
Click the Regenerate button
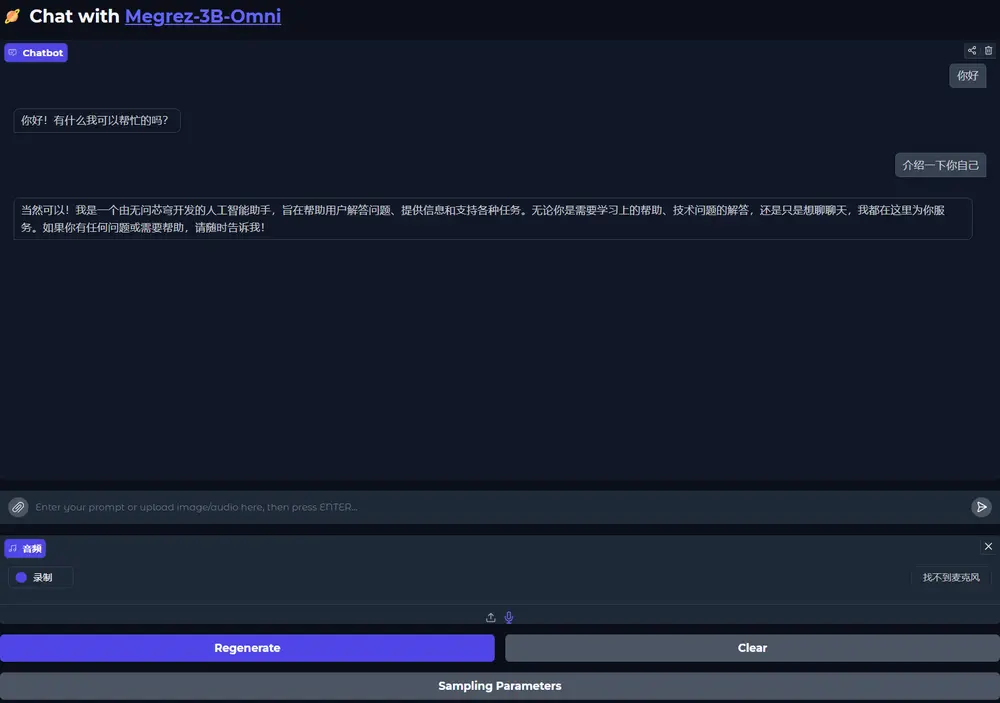pos(247,648)
